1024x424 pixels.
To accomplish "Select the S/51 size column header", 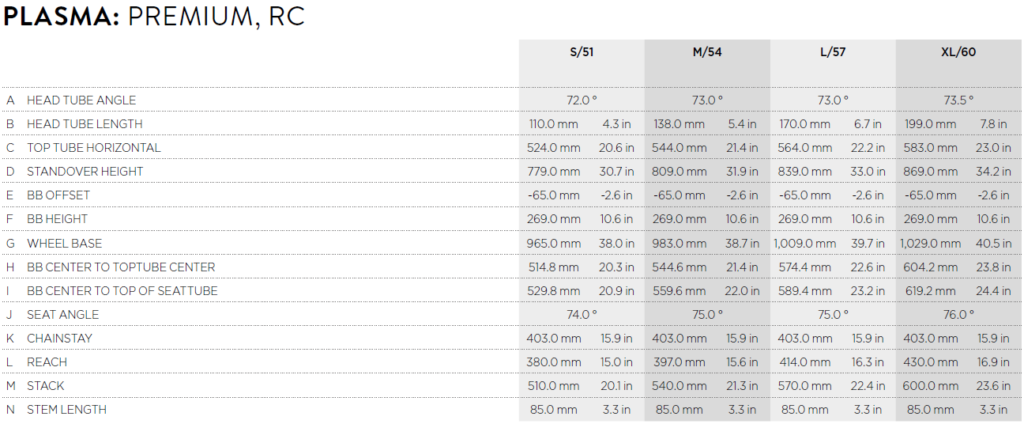I will coord(581,52).
